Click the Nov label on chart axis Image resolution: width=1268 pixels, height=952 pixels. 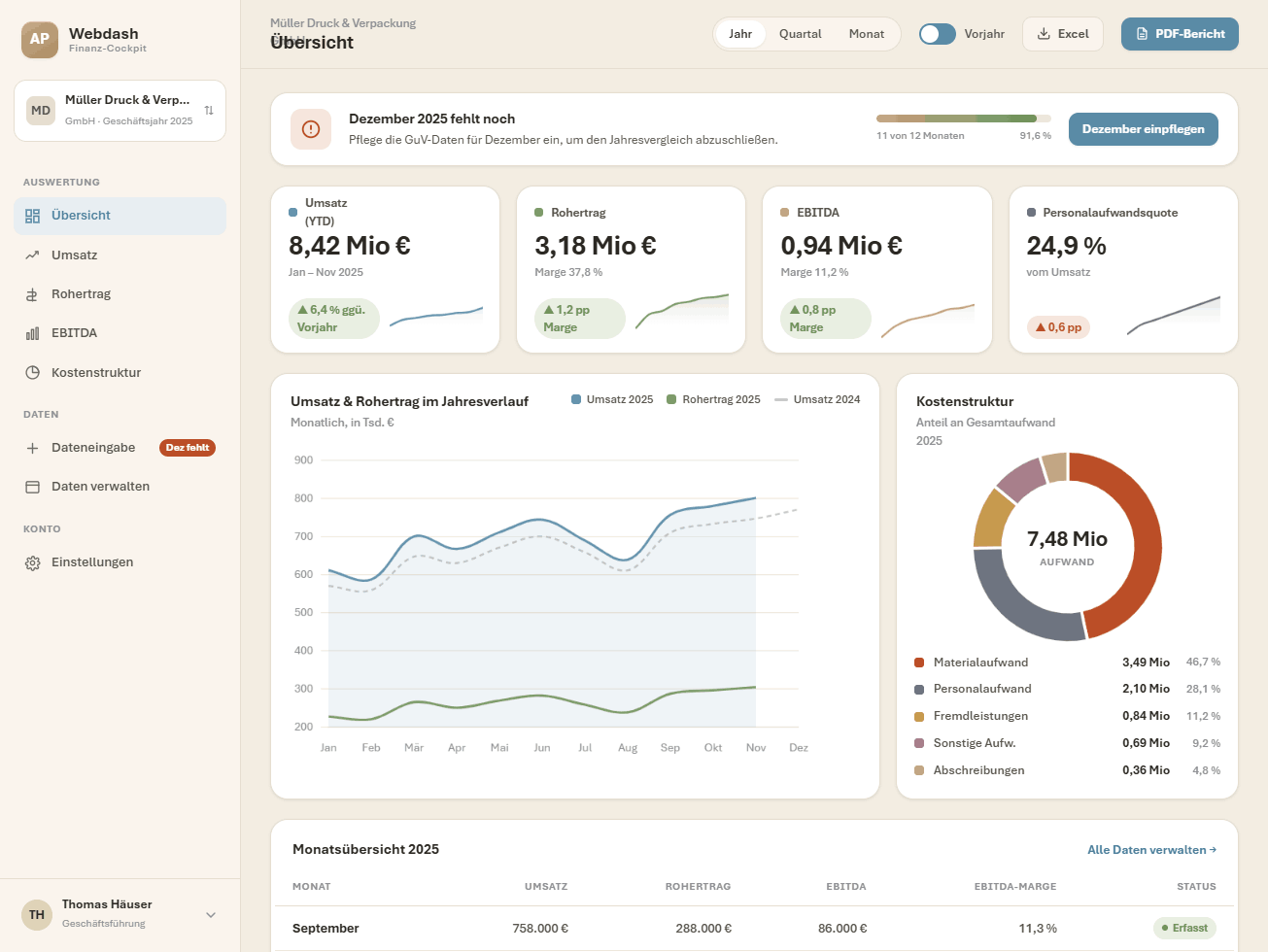(x=756, y=748)
